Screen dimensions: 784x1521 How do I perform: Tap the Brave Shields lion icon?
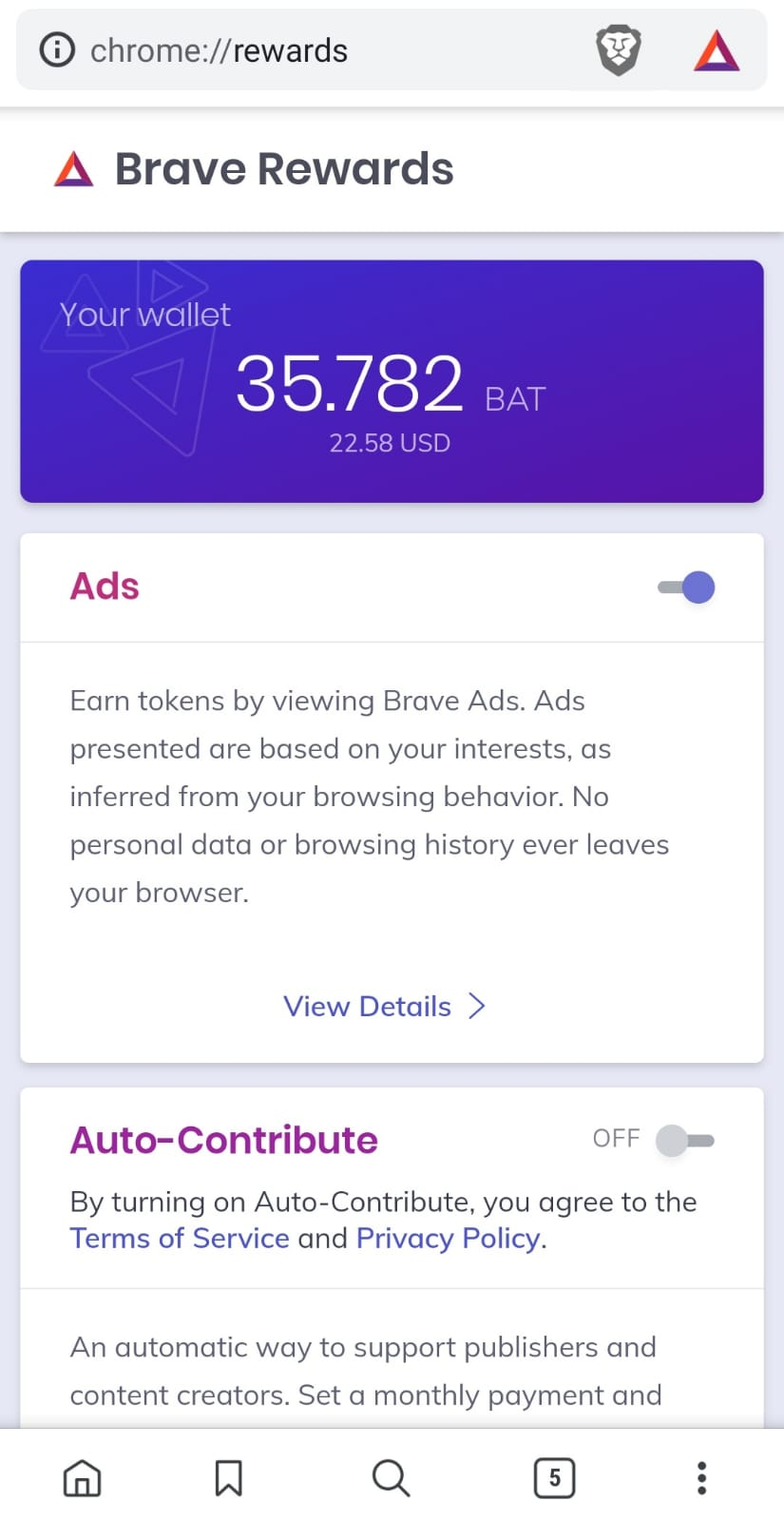click(x=619, y=50)
